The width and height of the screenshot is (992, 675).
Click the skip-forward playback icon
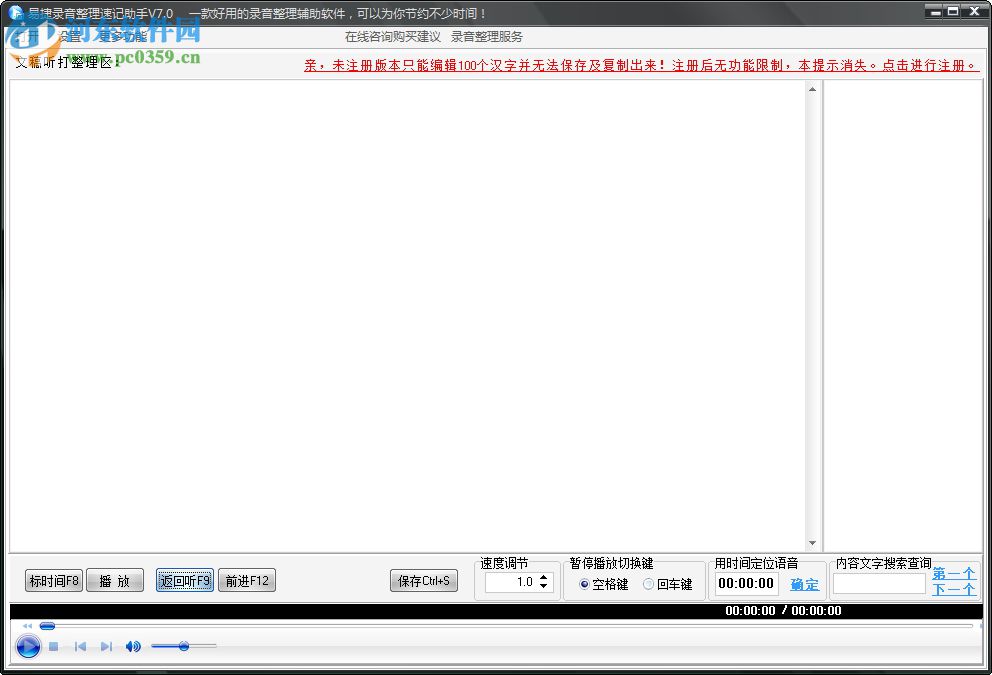click(x=106, y=646)
